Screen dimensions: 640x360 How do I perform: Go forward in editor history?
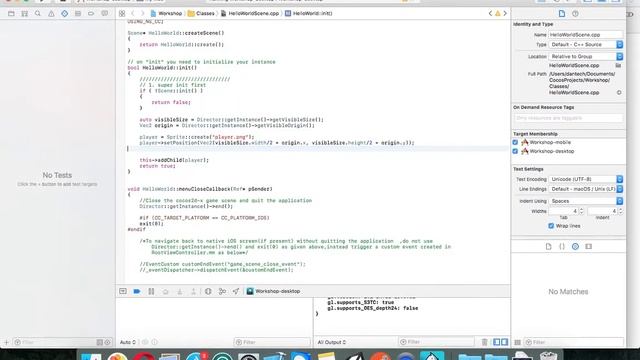[142, 13]
